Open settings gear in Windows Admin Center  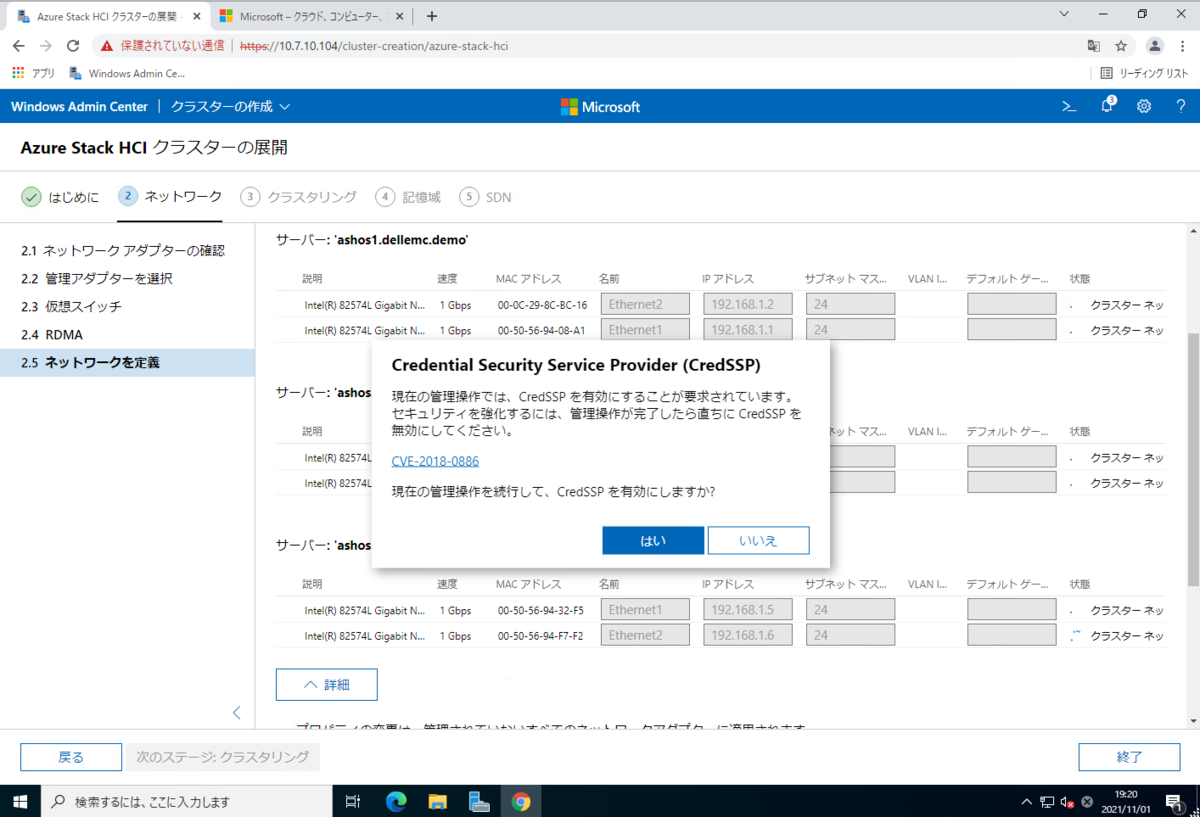[1144, 107]
